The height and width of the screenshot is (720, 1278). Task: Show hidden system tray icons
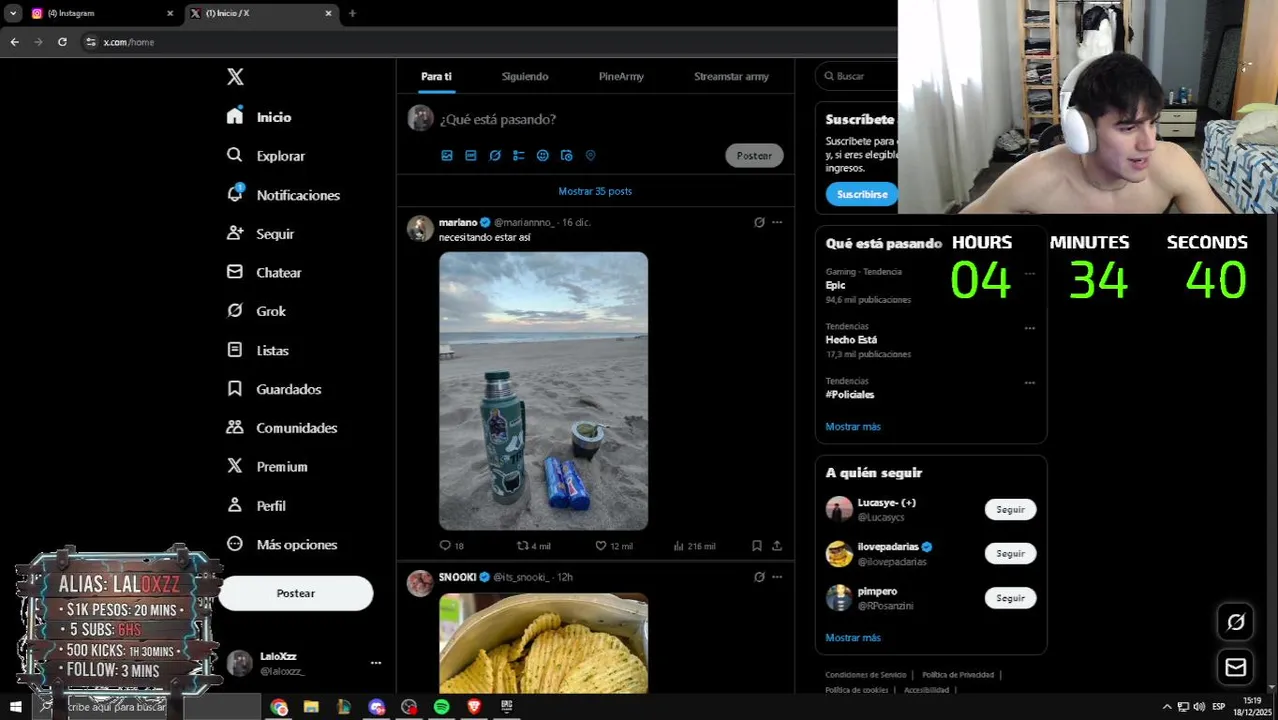click(x=1166, y=707)
